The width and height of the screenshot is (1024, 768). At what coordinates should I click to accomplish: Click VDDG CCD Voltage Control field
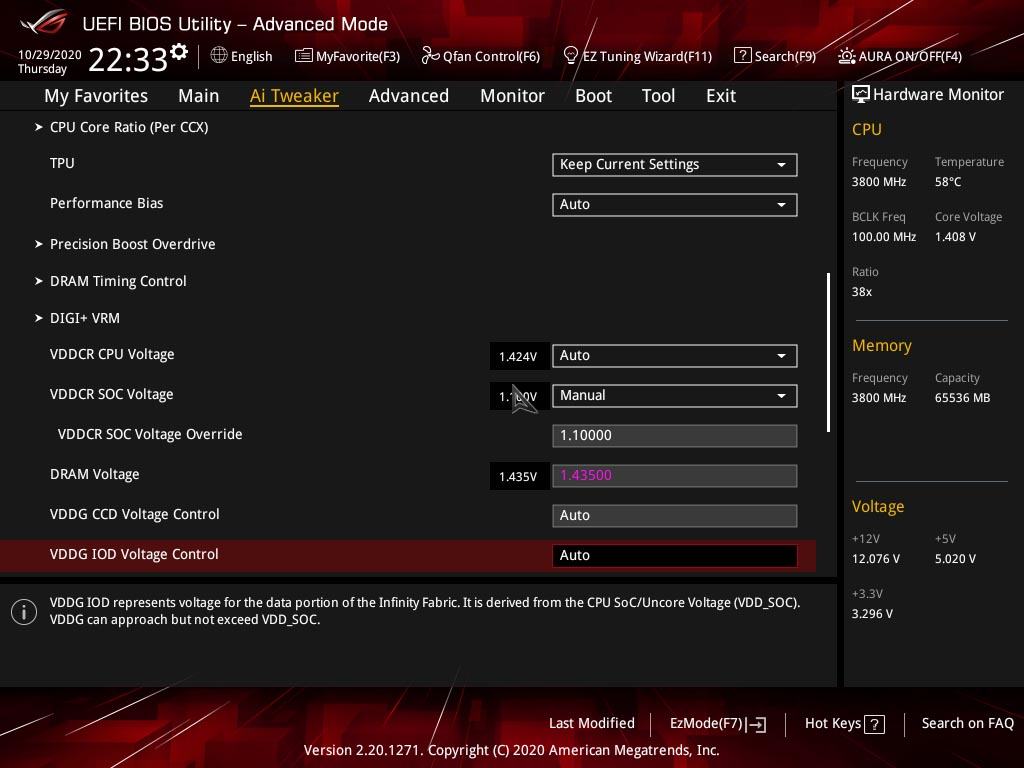pyautogui.click(x=675, y=515)
